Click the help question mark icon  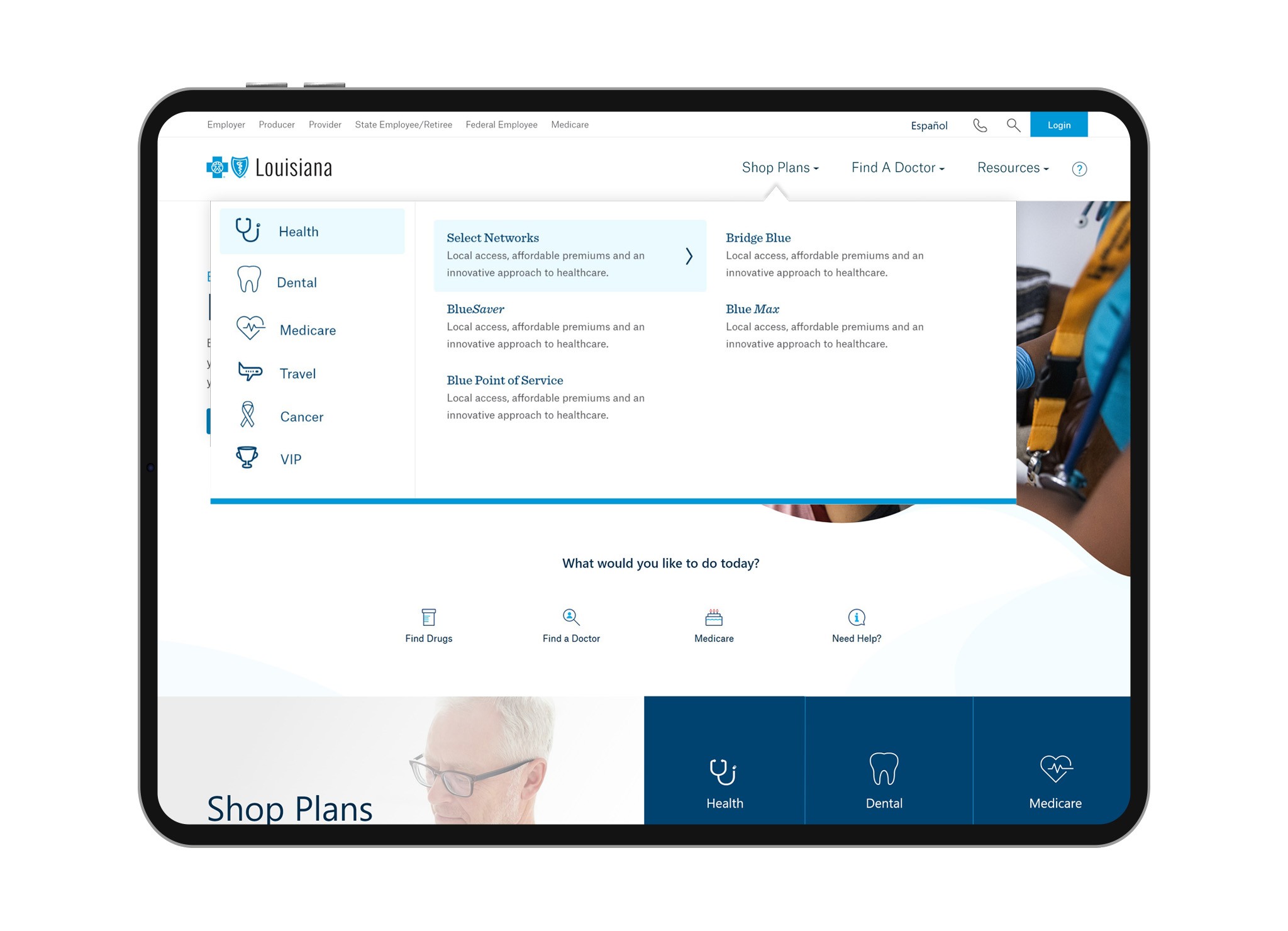tap(1078, 168)
